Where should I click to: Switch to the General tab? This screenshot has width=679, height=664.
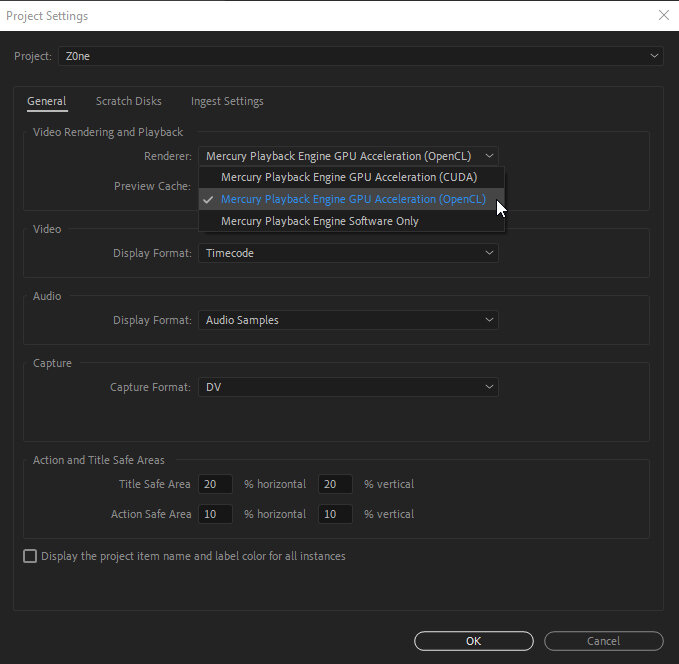[x=47, y=101]
